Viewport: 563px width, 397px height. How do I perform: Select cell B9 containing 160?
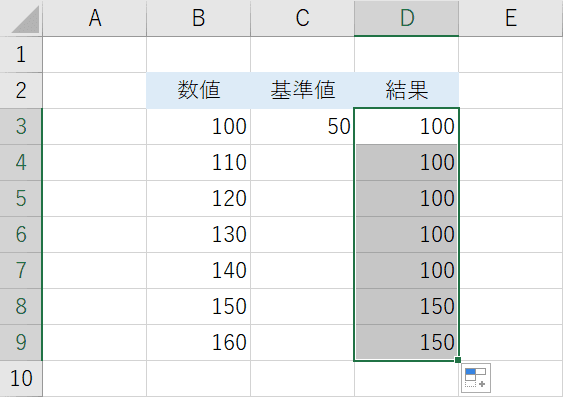(x=199, y=342)
